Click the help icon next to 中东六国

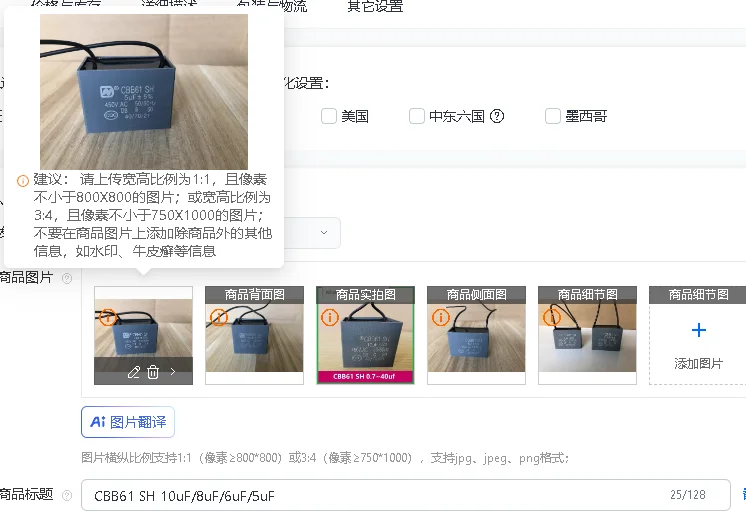click(x=497, y=116)
